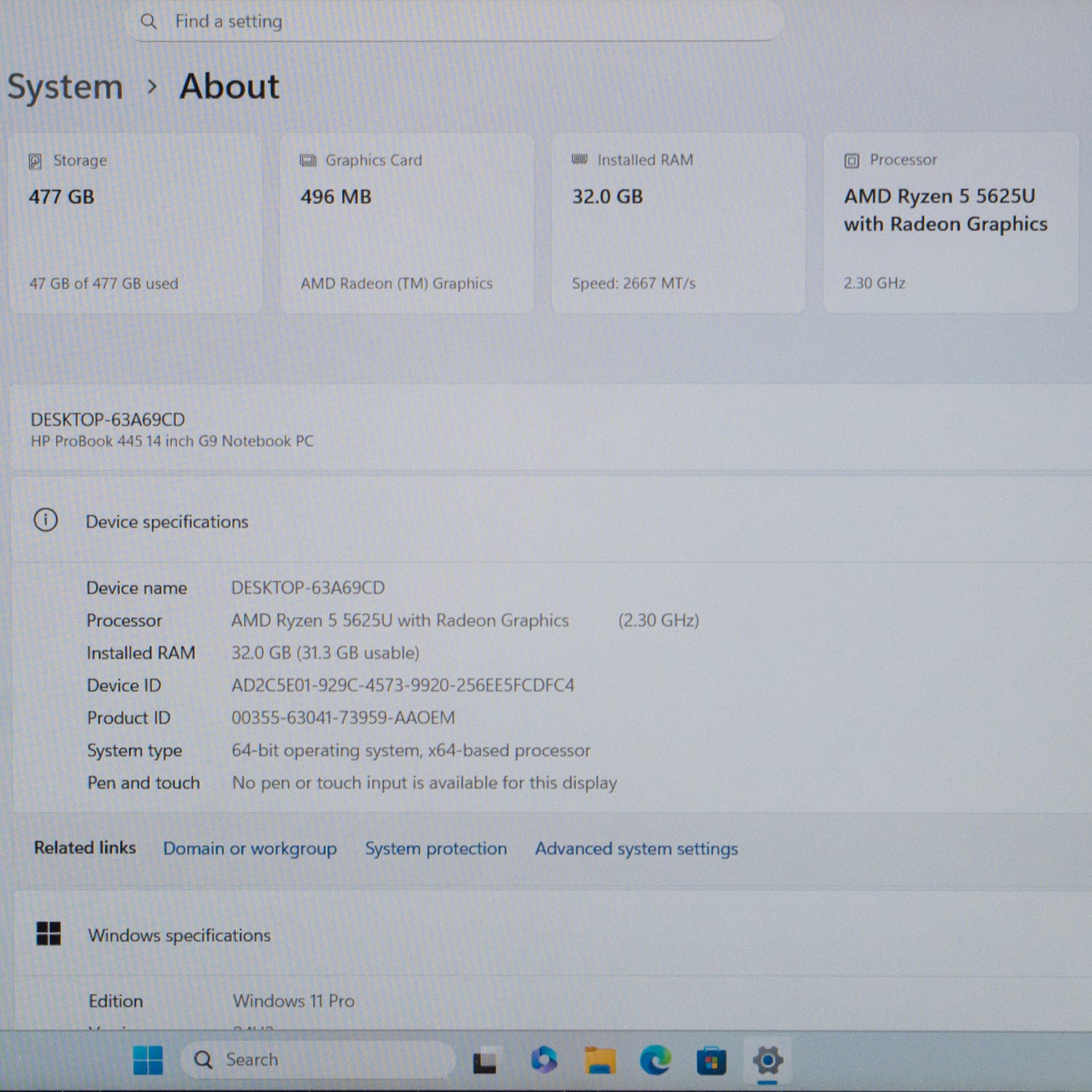Click the Settings gear taskbar icon
The height and width of the screenshot is (1092, 1092).
coord(767,1060)
